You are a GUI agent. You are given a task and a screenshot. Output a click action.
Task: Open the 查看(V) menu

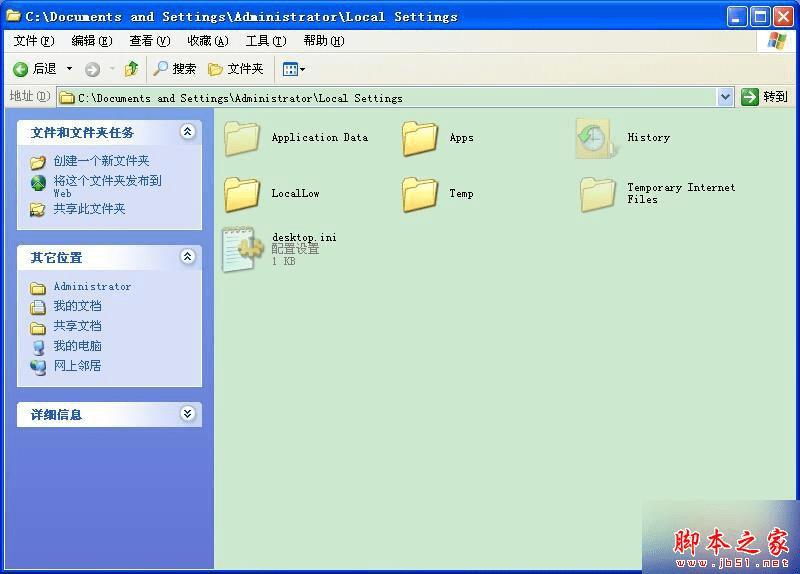pyautogui.click(x=149, y=41)
